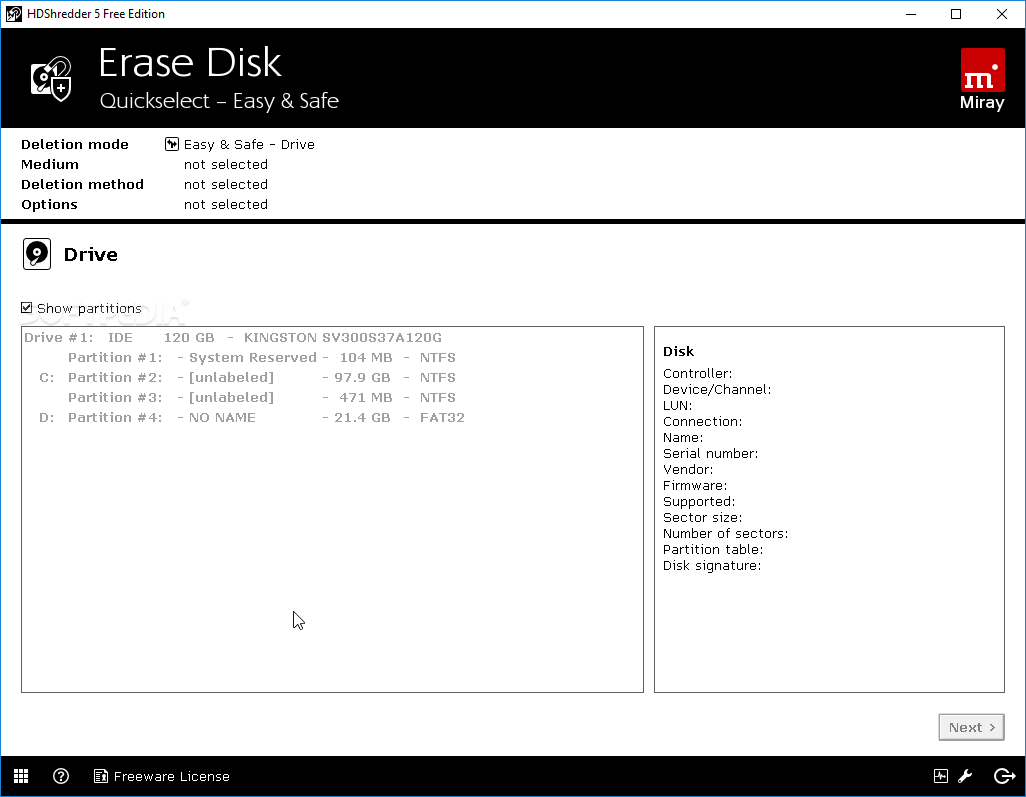Click the Deletion mode label
The width and height of the screenshot is (1026, 797).
tap(75, 145)
